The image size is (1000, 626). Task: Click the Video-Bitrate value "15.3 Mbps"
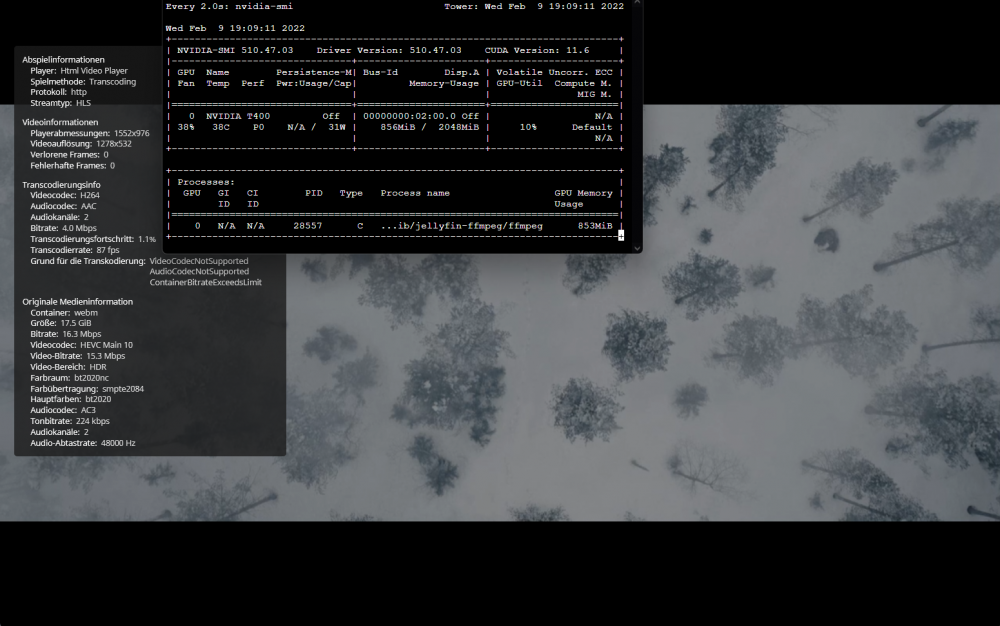(105, 356)
